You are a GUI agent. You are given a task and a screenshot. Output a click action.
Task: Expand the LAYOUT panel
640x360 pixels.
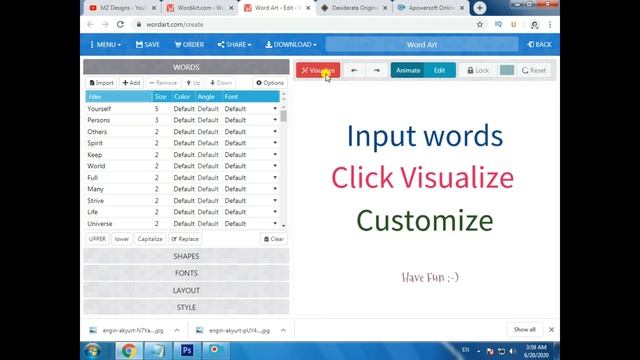pyautogui.click(x=186, y=291)
